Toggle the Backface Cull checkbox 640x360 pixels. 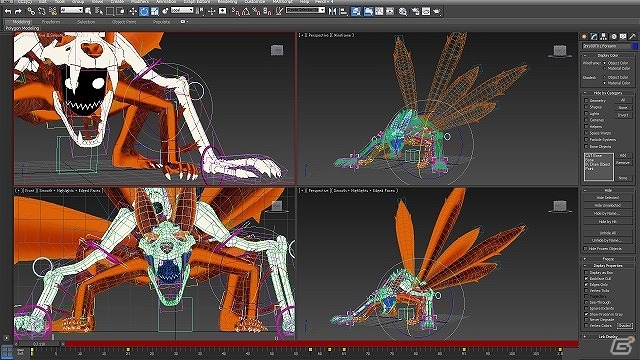586,278
